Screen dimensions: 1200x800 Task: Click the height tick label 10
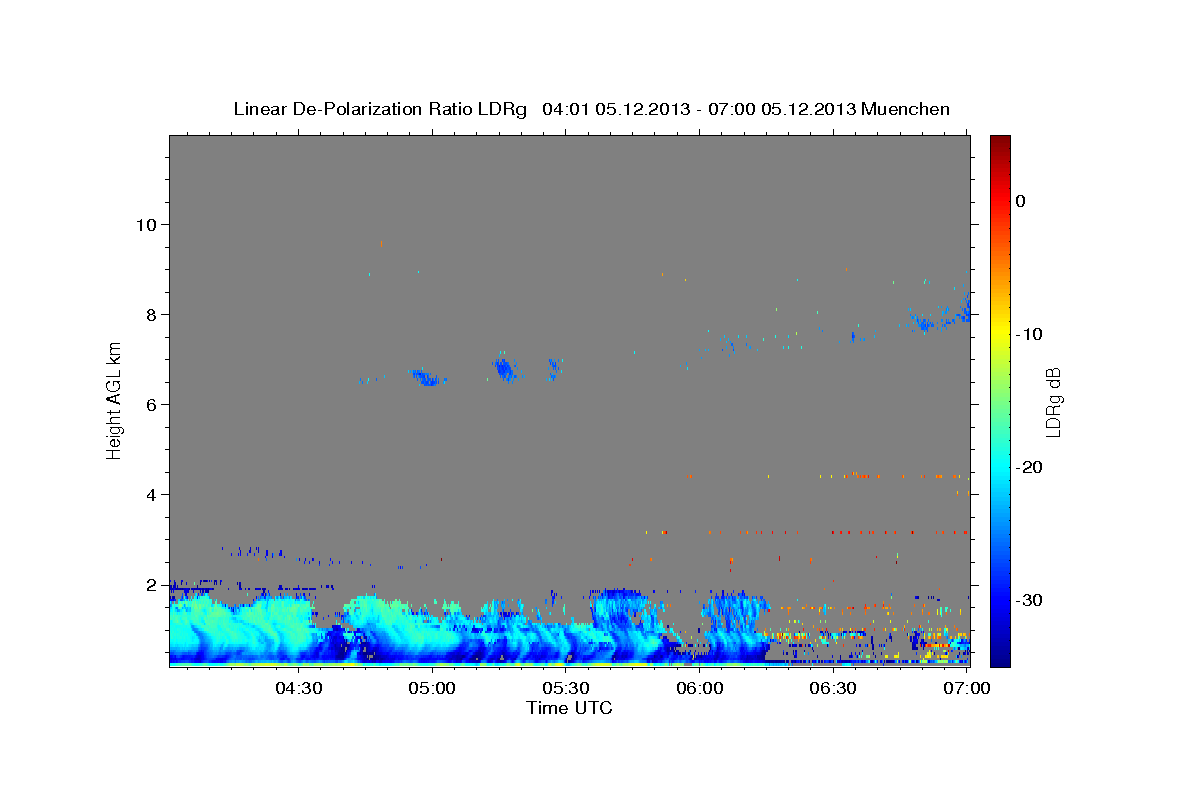pos(146,224)
